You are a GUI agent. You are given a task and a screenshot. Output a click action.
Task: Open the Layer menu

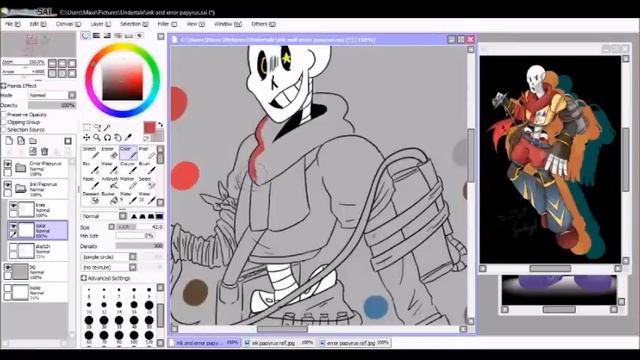click(100, 24)
